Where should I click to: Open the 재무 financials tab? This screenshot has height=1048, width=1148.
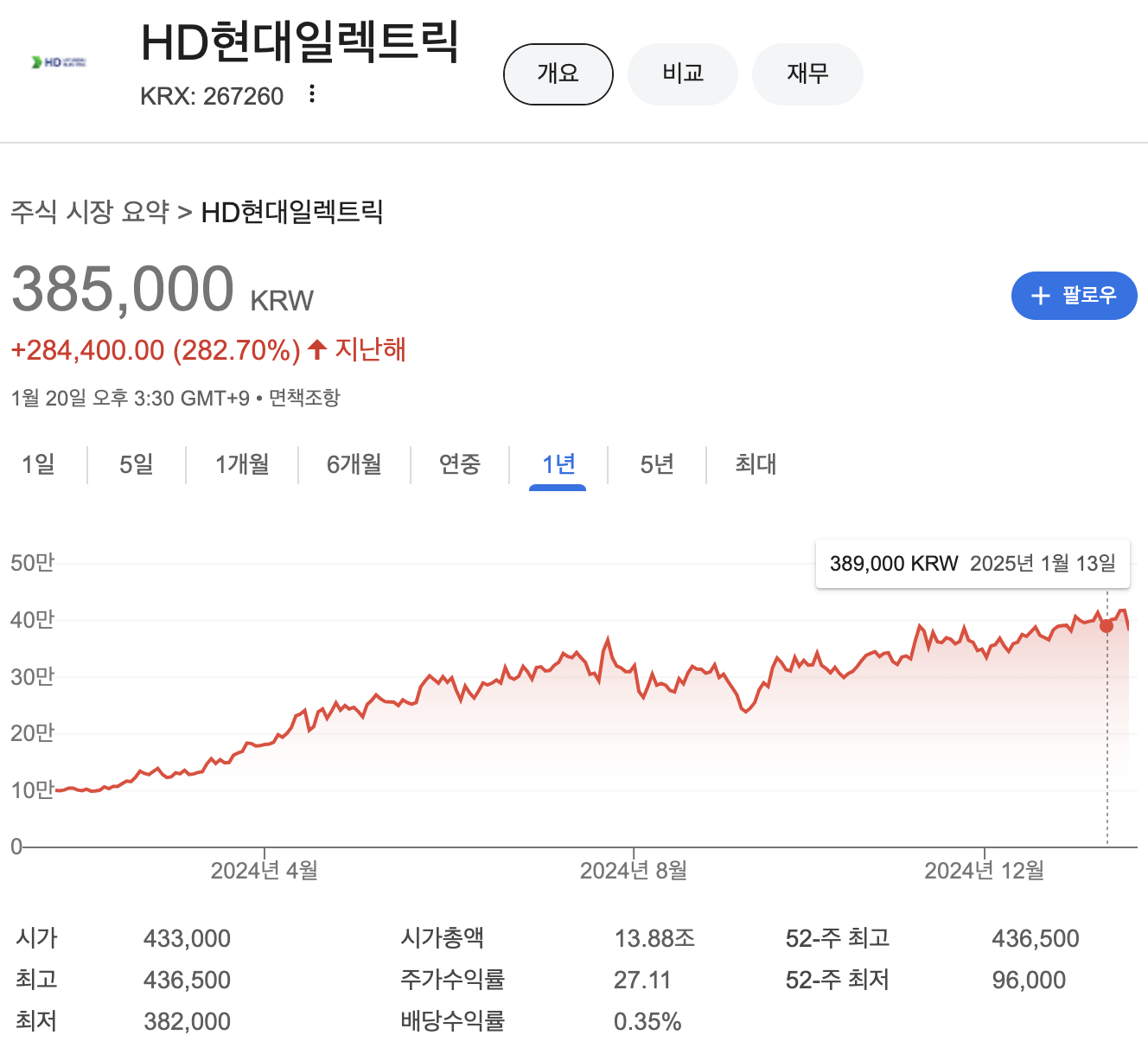807,74
